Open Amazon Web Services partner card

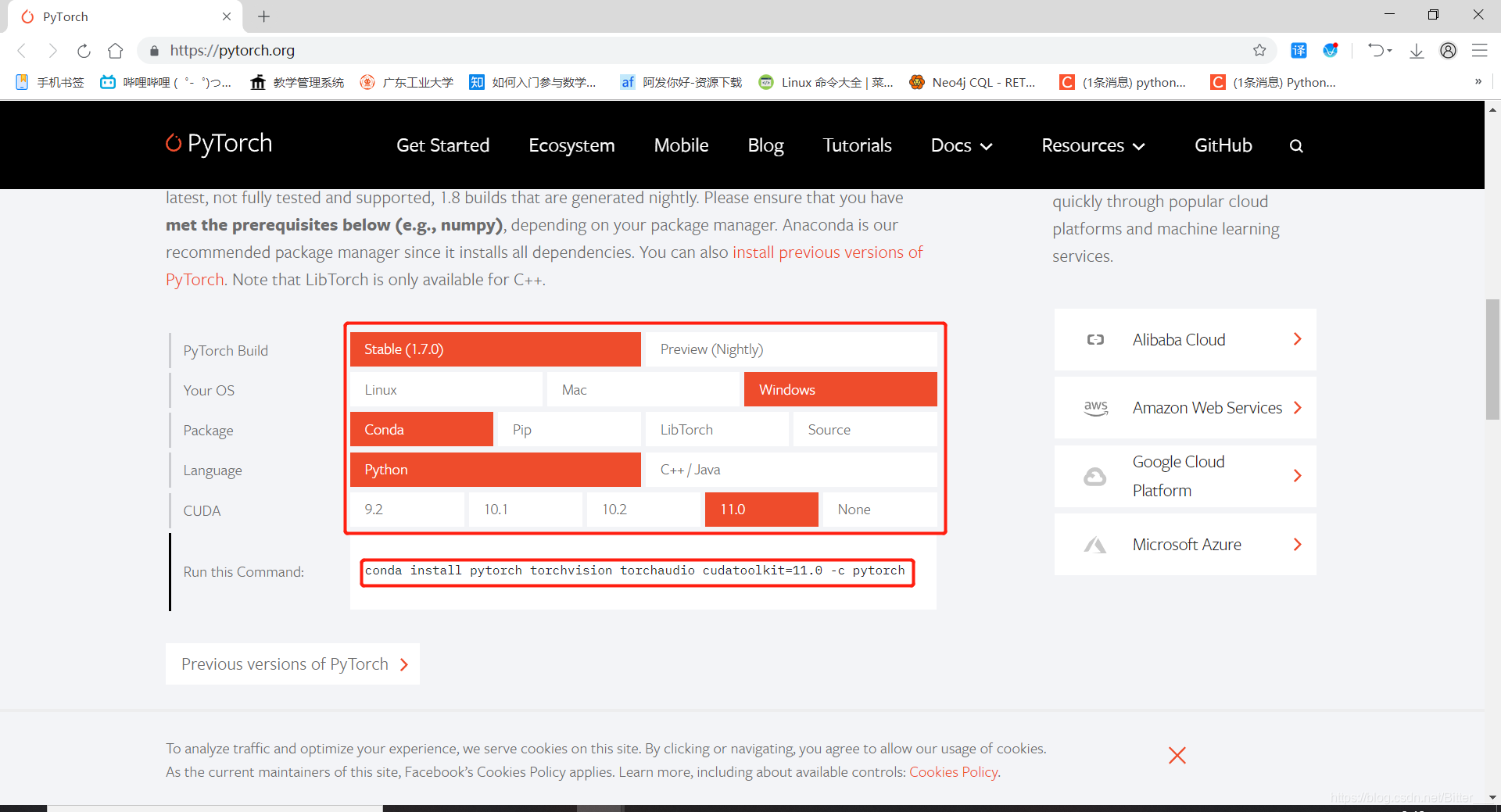point(1185,408)
